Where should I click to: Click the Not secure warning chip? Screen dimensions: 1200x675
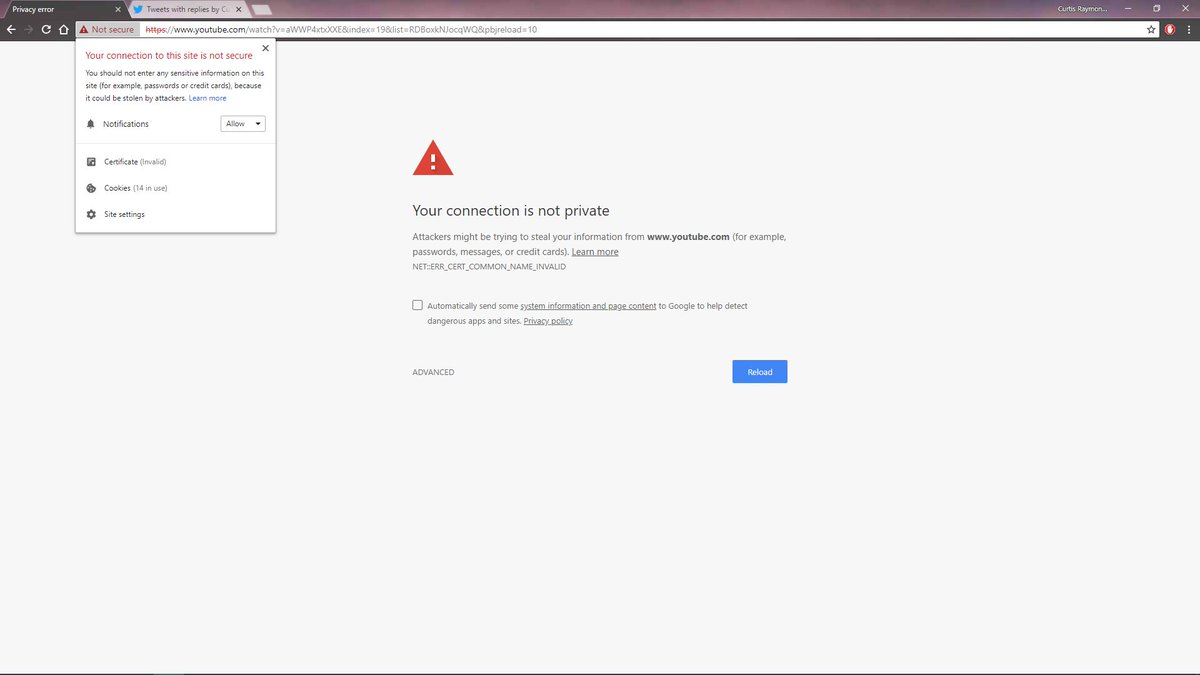(107, 30)
